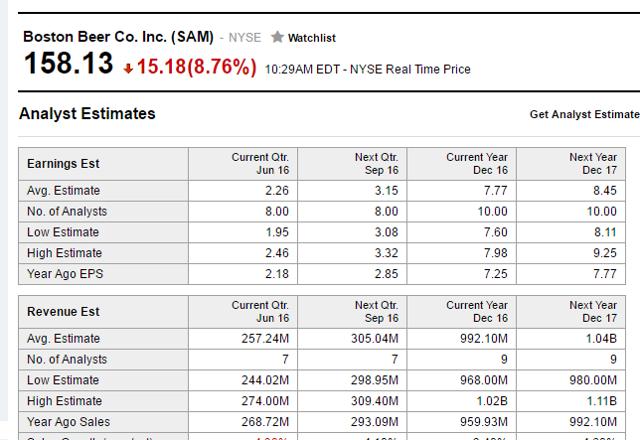Click year ago EPS value 7.25
Screen dimensions: 640x440
click(496, 274)
